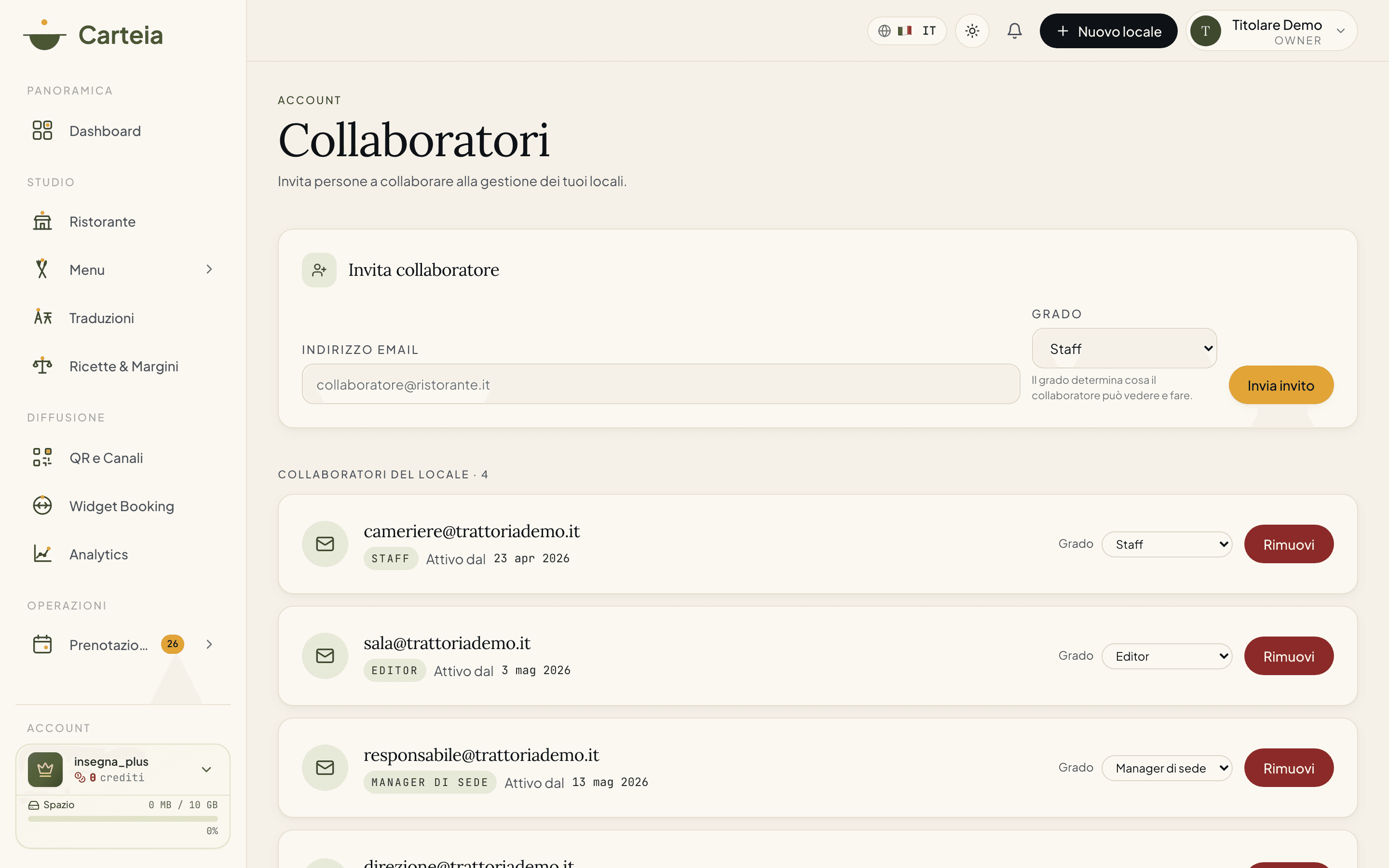The height and width of the screenshot is (868, 1389).
Task: Open the Titolare Demo user dropdown
Action: point(1272,31)
